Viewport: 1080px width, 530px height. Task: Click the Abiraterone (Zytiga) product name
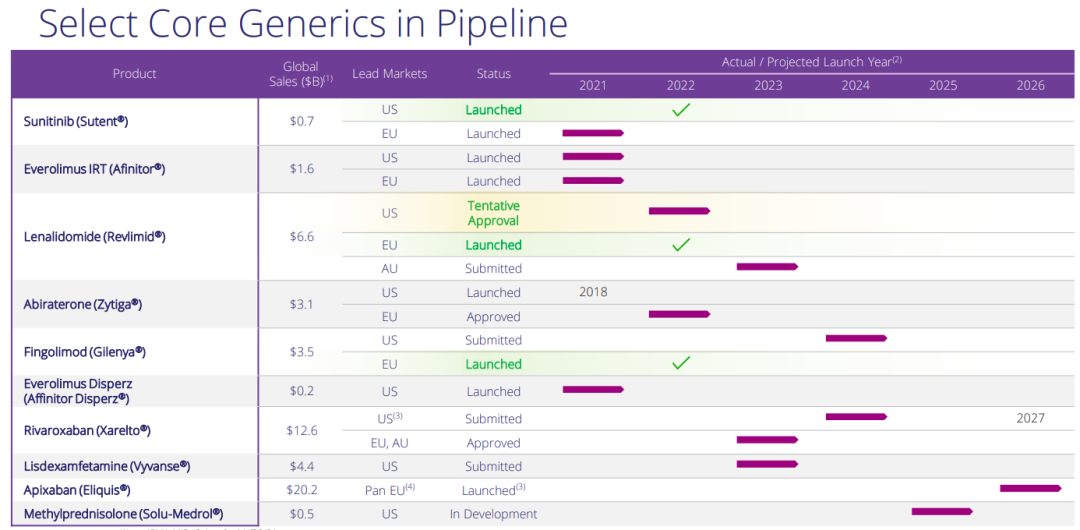pos(83,303)
